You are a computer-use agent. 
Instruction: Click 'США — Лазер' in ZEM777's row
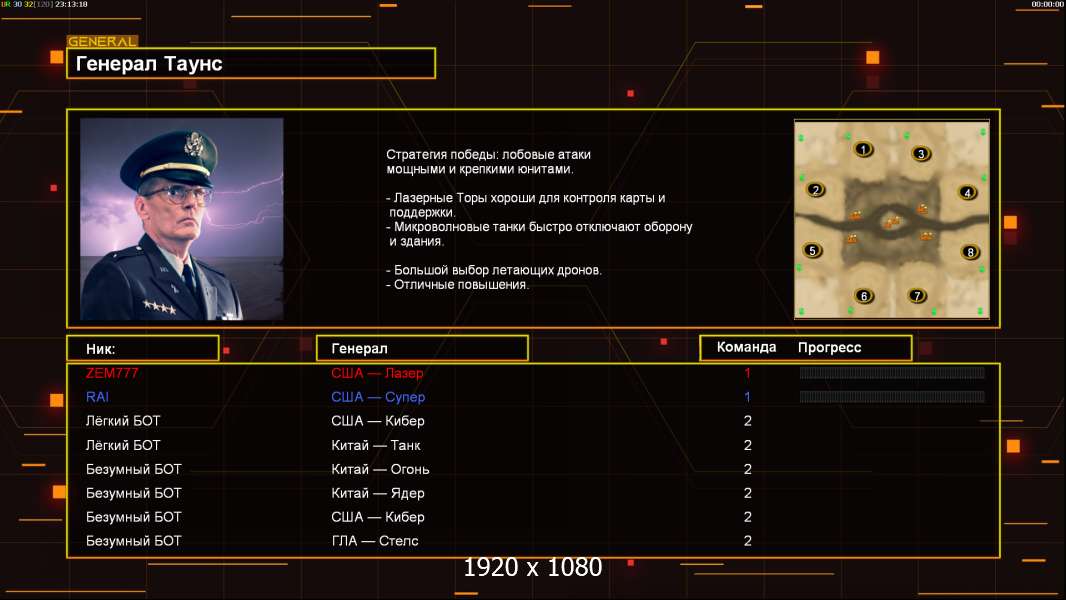pos(377,373)
